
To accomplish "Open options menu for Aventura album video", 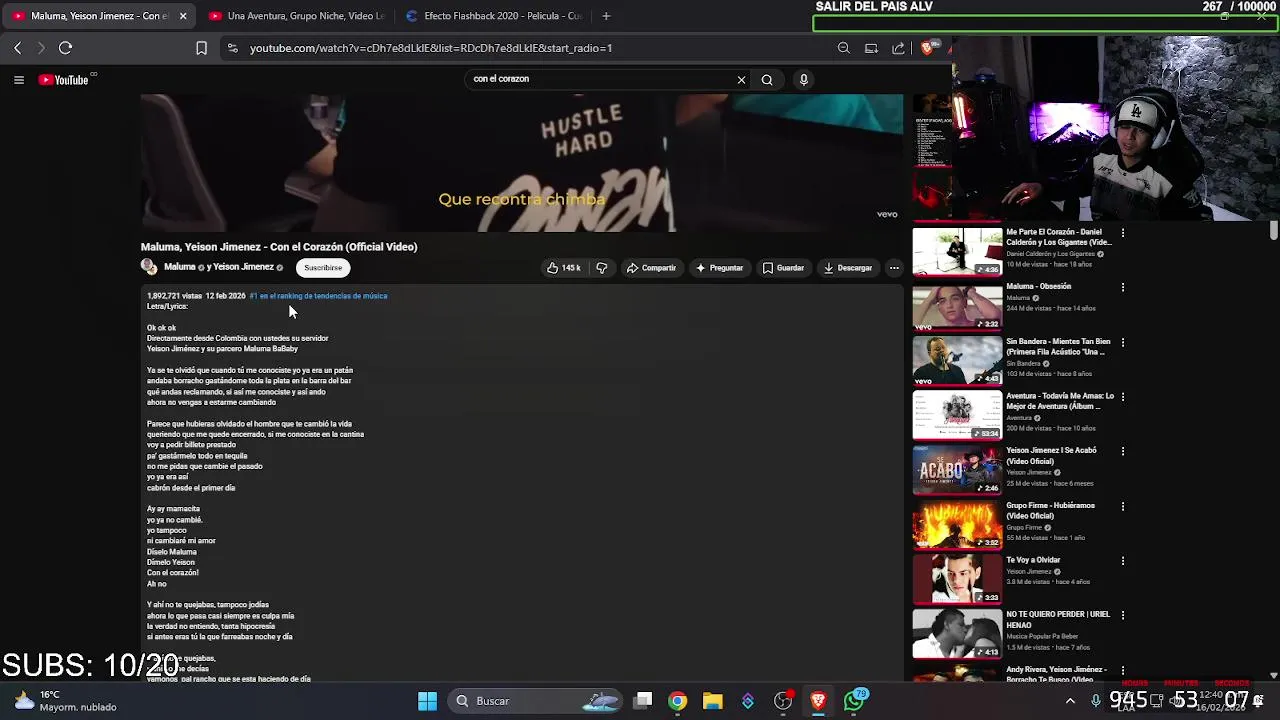I will pyautogui.click(x=1123, y=396).
